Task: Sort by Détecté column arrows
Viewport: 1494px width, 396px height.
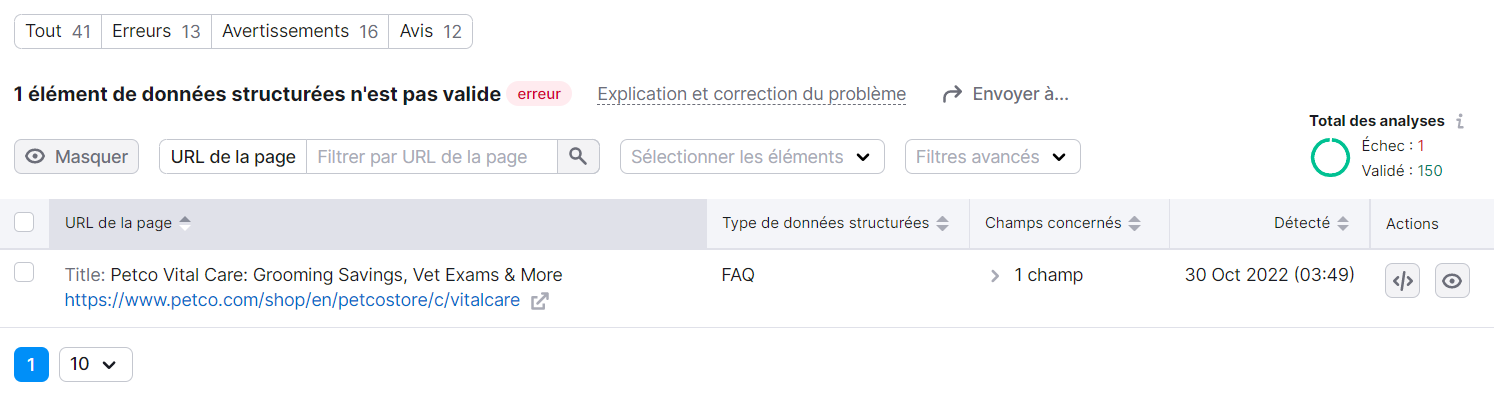Action: click(1343, 224)
